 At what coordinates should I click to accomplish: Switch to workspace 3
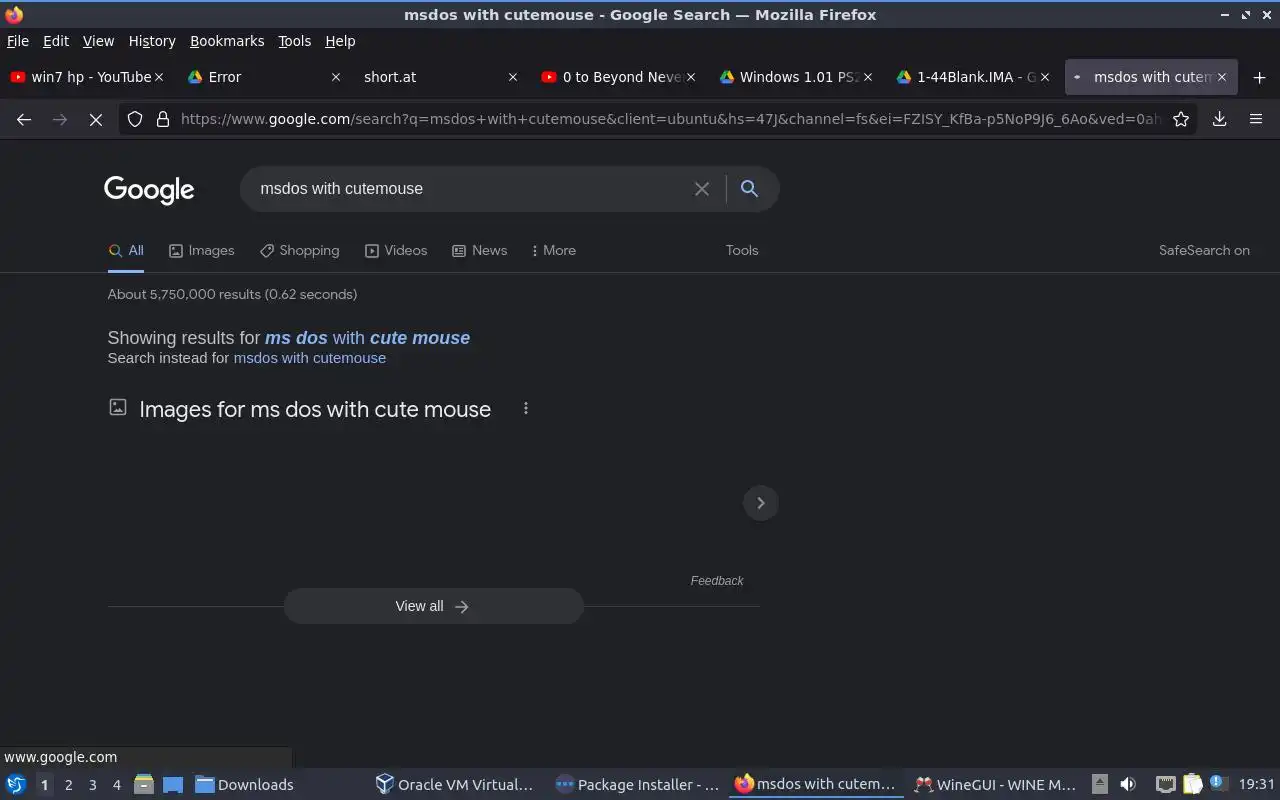point(92,785)
